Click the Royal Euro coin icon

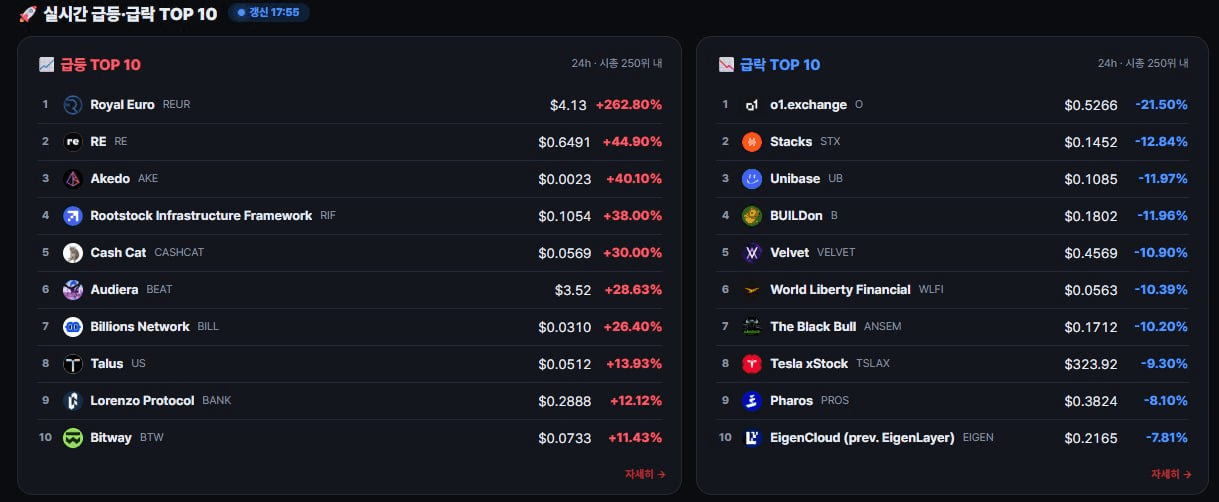pyautogui.click(x=73, y=105)
